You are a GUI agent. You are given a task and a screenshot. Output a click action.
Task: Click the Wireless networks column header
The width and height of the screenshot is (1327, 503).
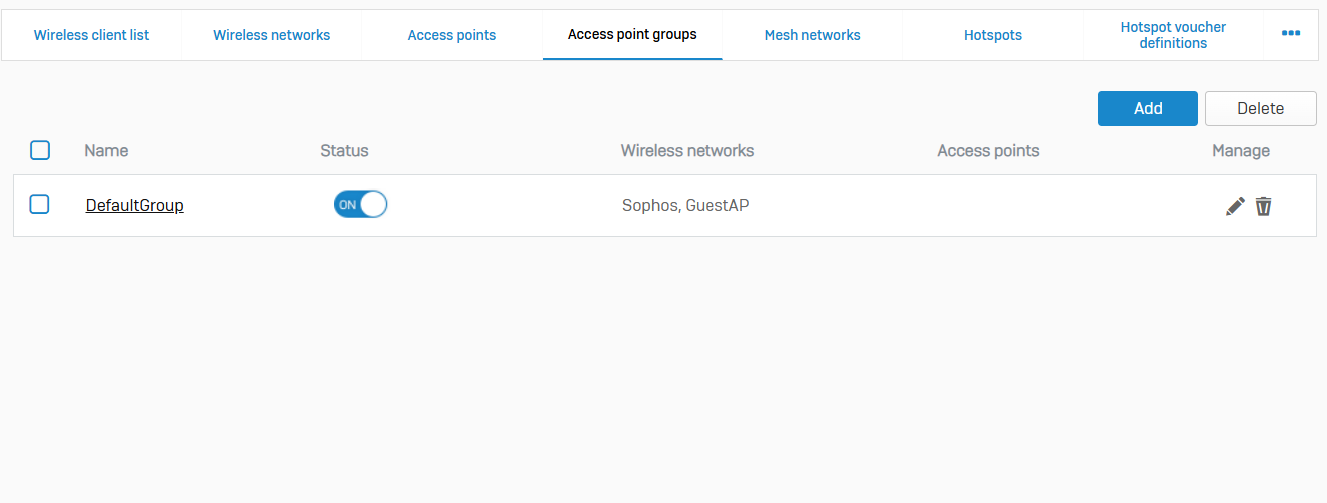click(687, 151)
